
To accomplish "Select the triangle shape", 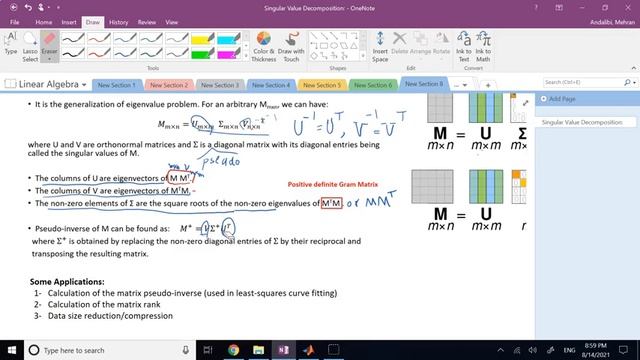I will [354, 46].
